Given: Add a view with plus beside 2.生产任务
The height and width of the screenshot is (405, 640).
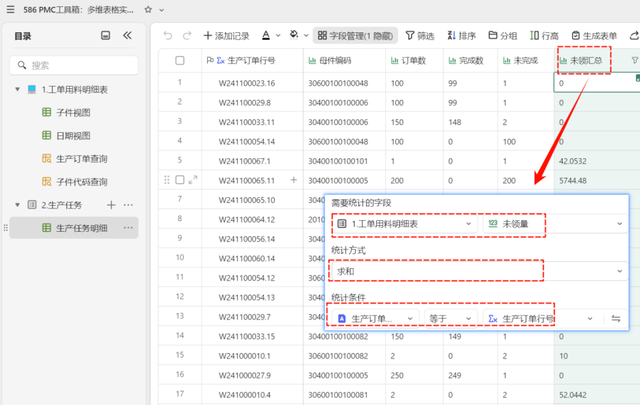Looking at the screenshot, I should pos(111,205).
